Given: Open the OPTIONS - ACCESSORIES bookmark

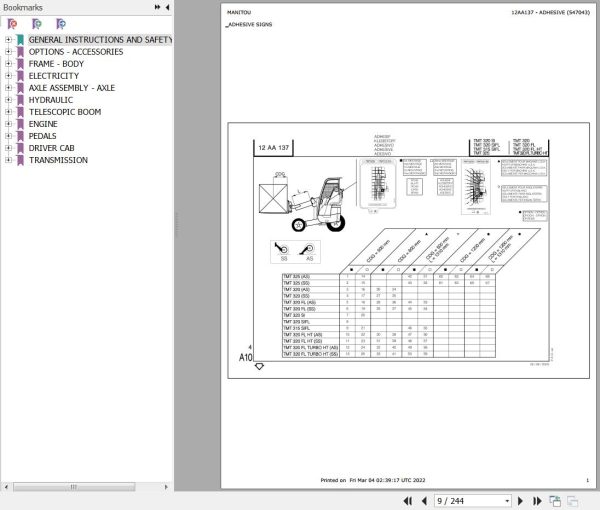Looking at the screenshot, I should [x=76, y=52].
